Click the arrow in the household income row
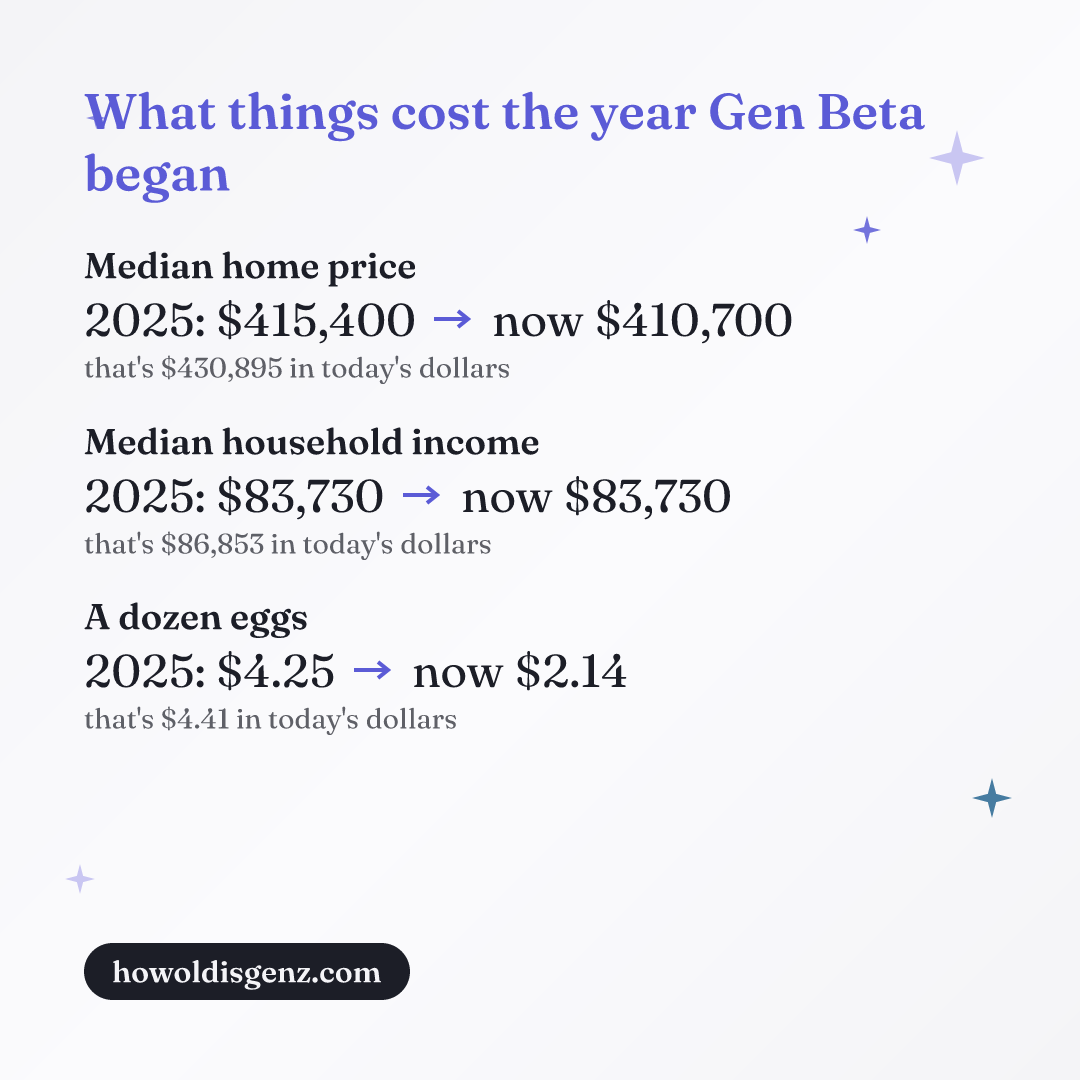The width and height of the screenshot is (1080, 1080). pyautogui.click(x=421, y=495)
